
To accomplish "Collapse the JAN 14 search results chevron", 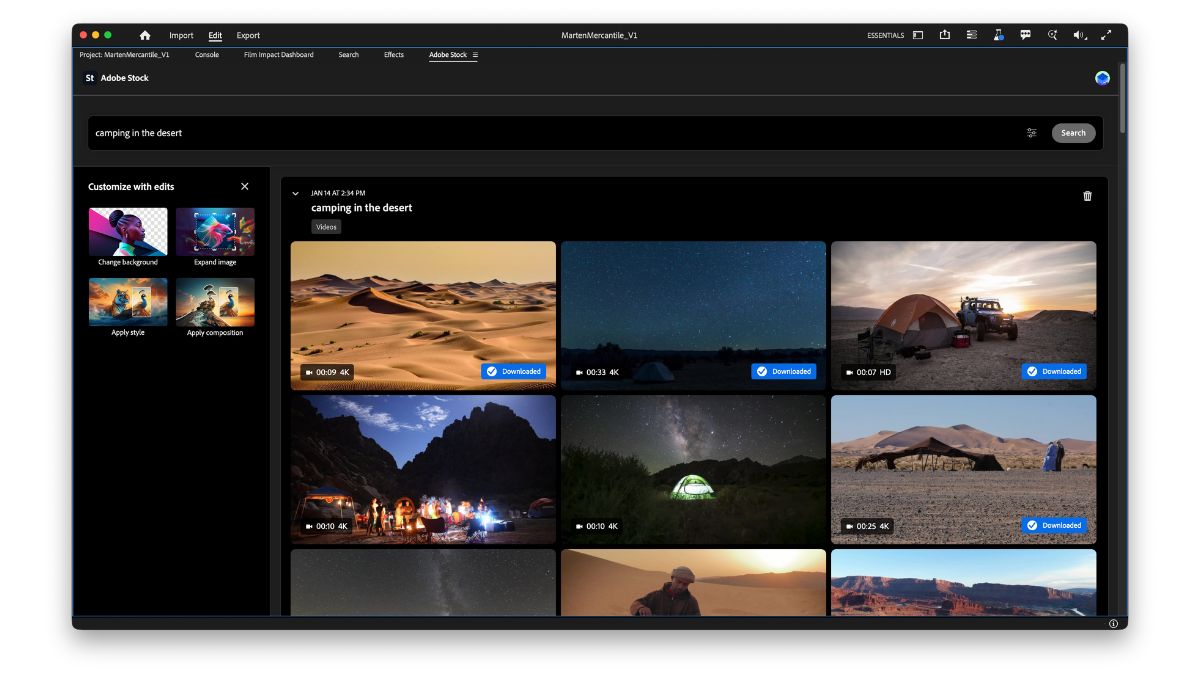I will [294, 193].
